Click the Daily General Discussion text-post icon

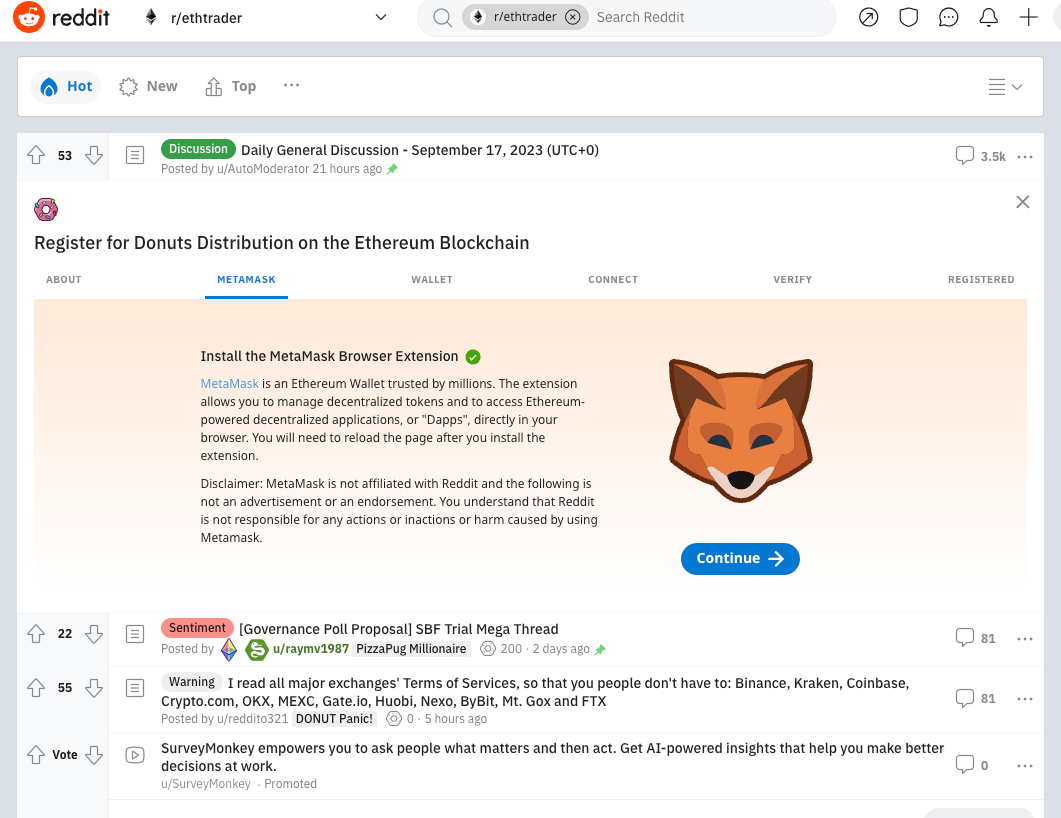(135, 156)
